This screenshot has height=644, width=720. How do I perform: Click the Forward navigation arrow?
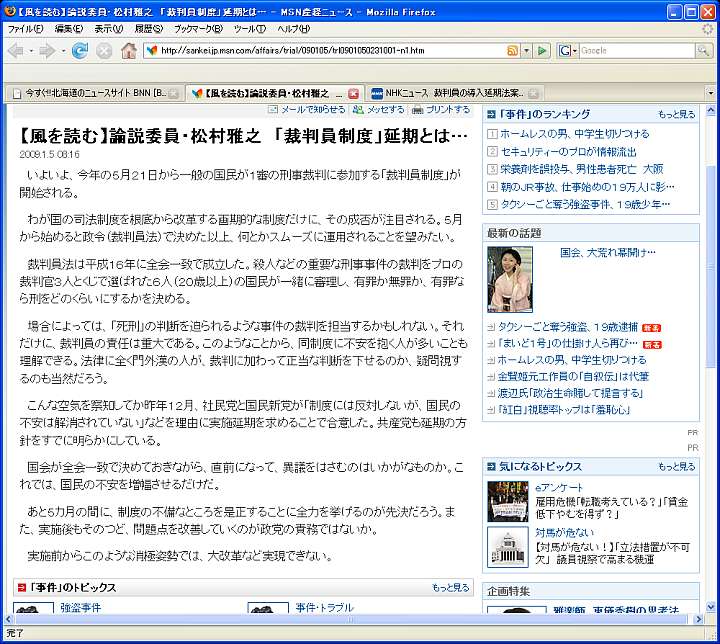pyautogui.click(x=46, y=50)
